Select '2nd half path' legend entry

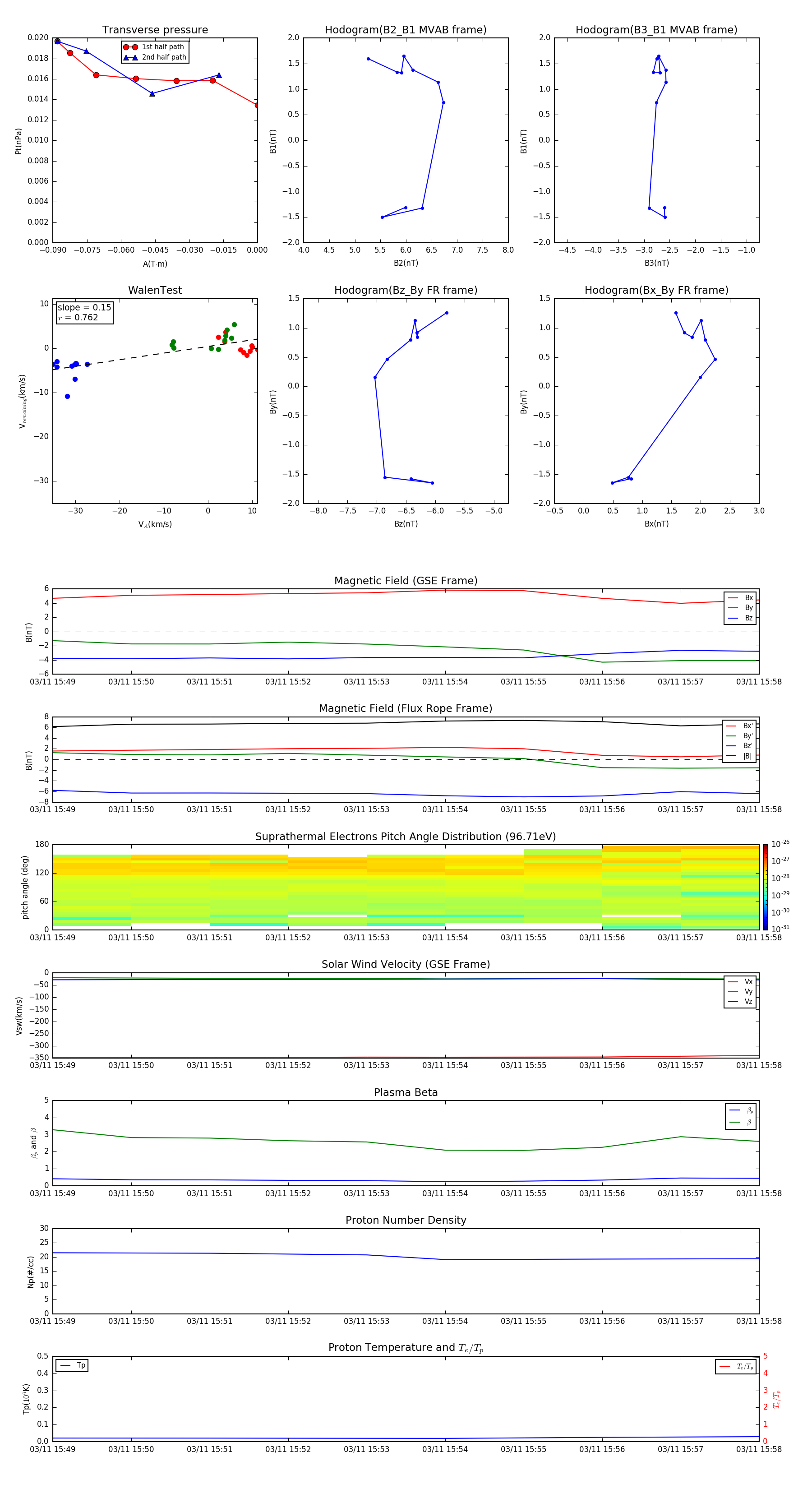155,57
